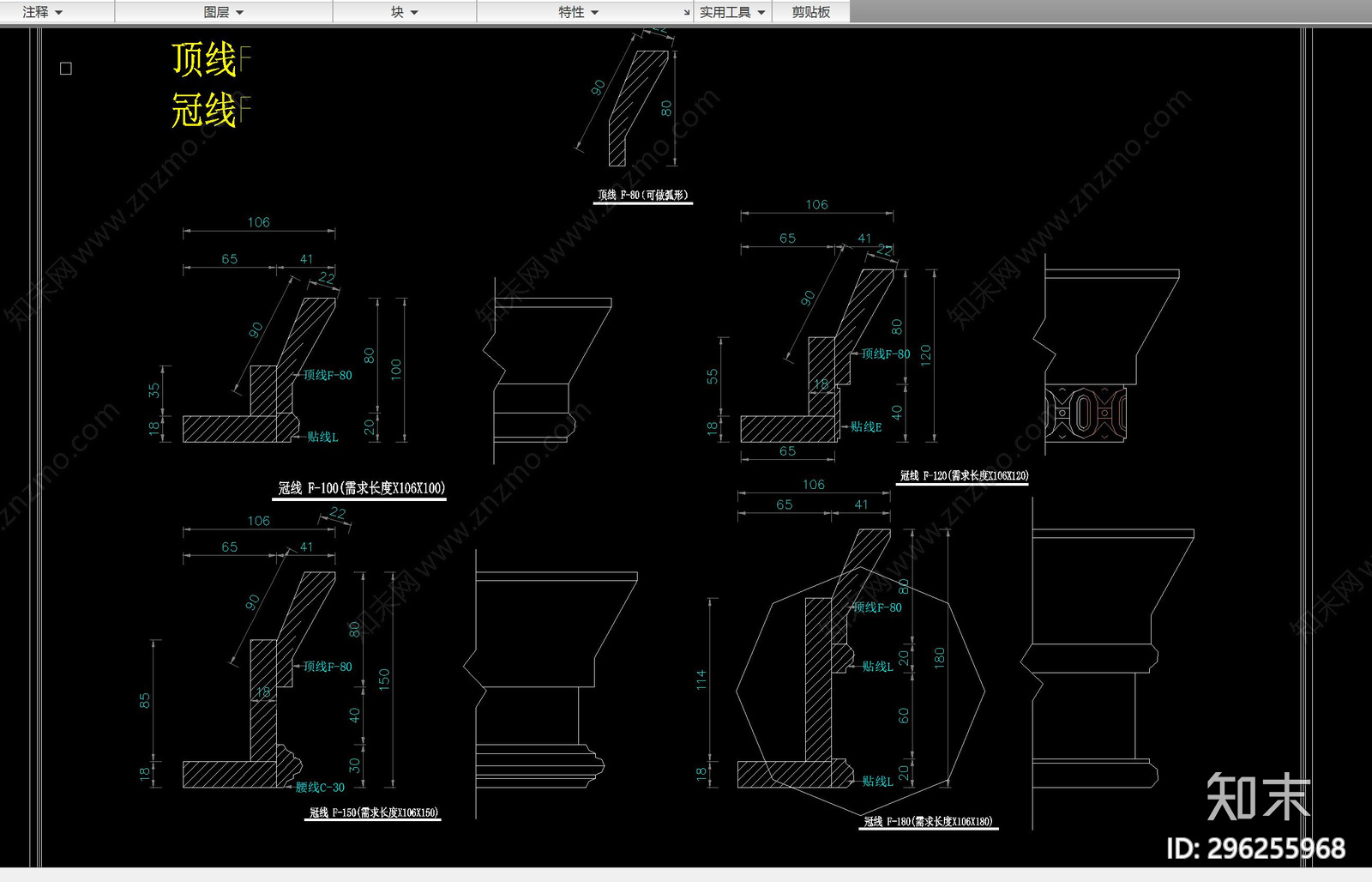Select the ornamental pattern in the F-120 elevation
1372x882 pixels.
pos(1086,414)
